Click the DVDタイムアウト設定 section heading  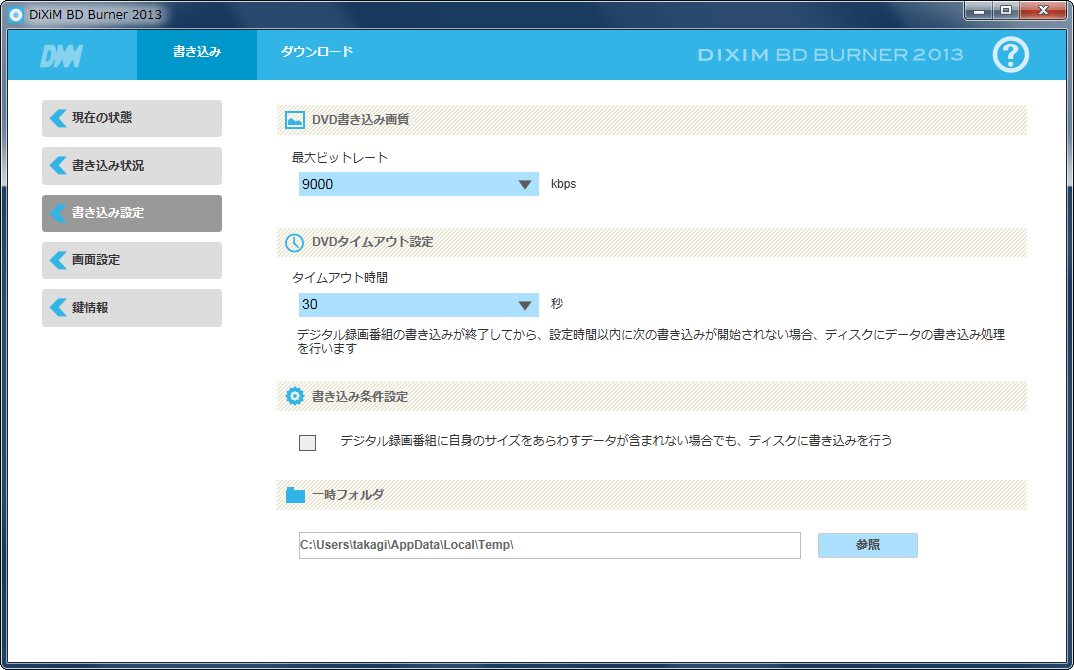click(372, 242)
